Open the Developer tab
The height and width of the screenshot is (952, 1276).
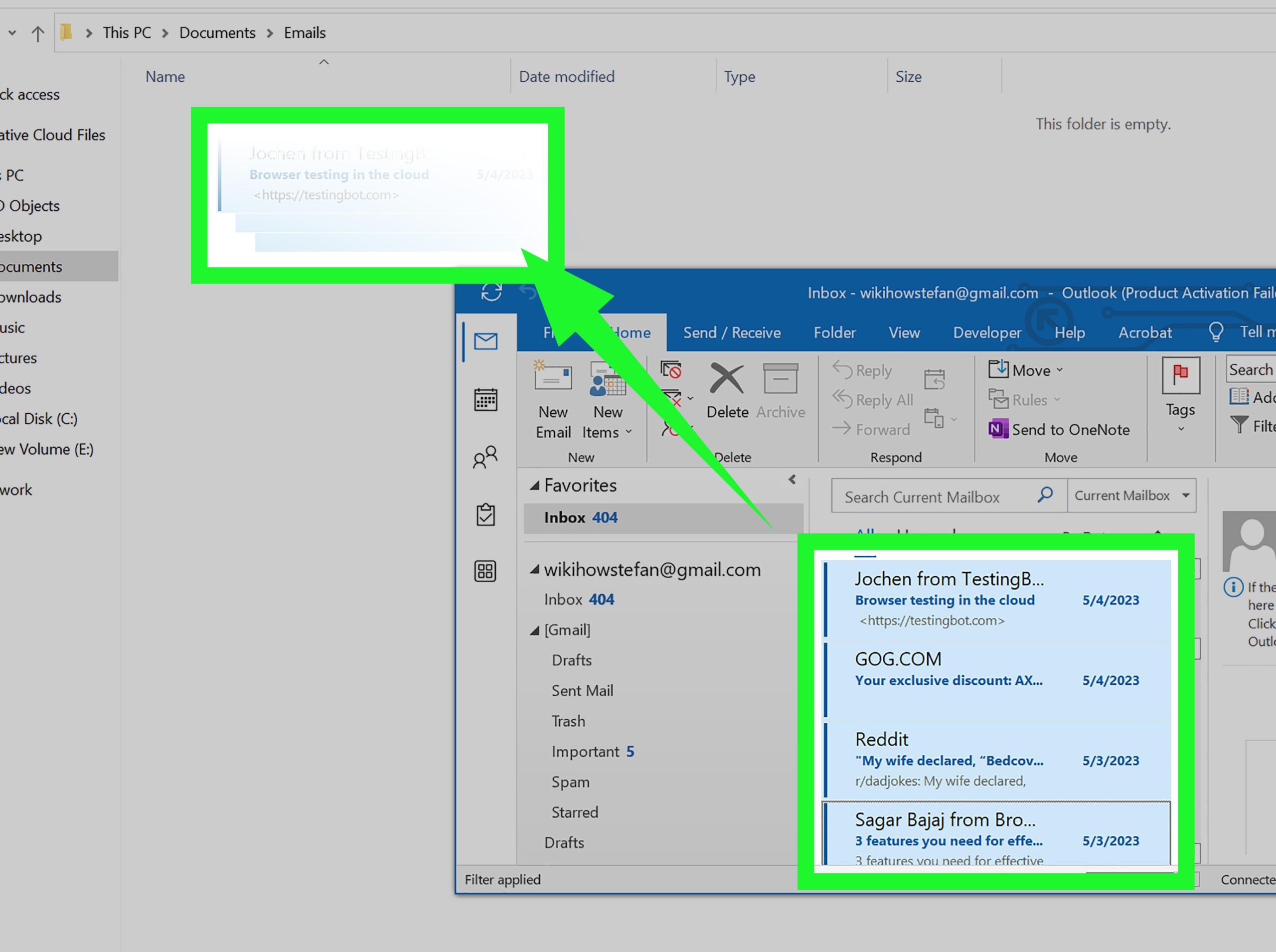click(x=987, y=332)
